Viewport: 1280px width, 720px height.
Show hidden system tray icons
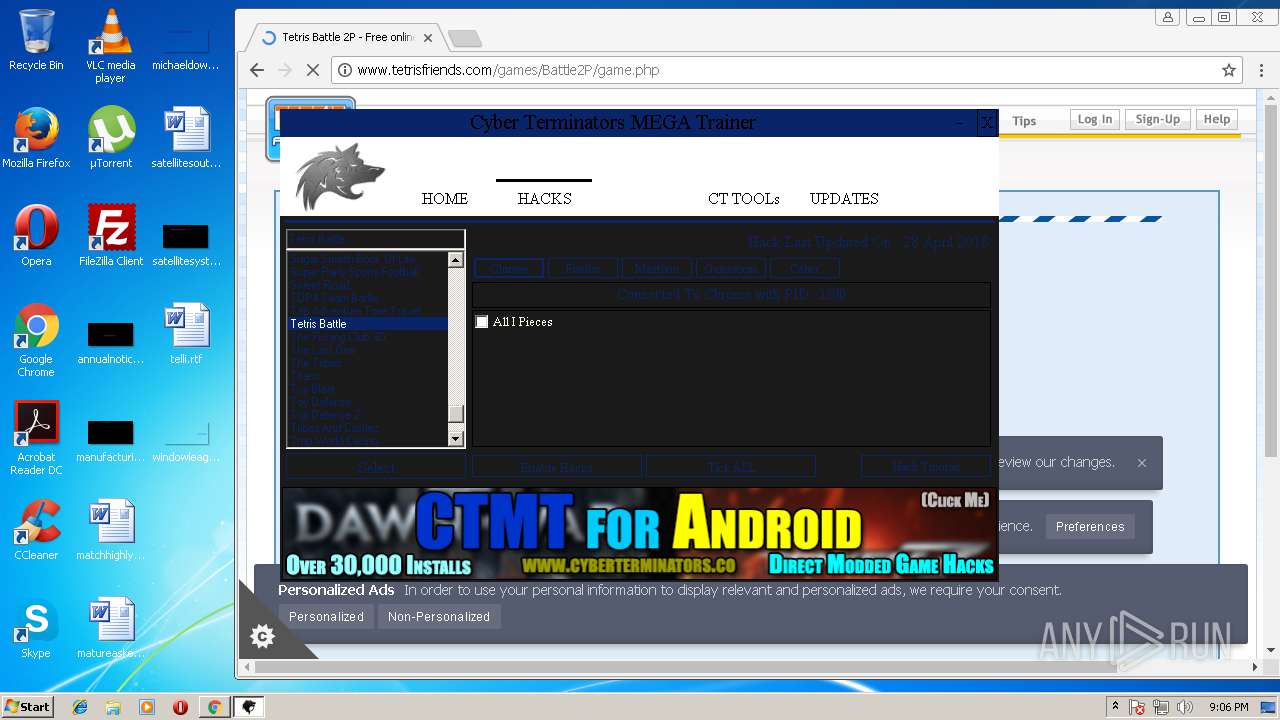coord(1115,707)
